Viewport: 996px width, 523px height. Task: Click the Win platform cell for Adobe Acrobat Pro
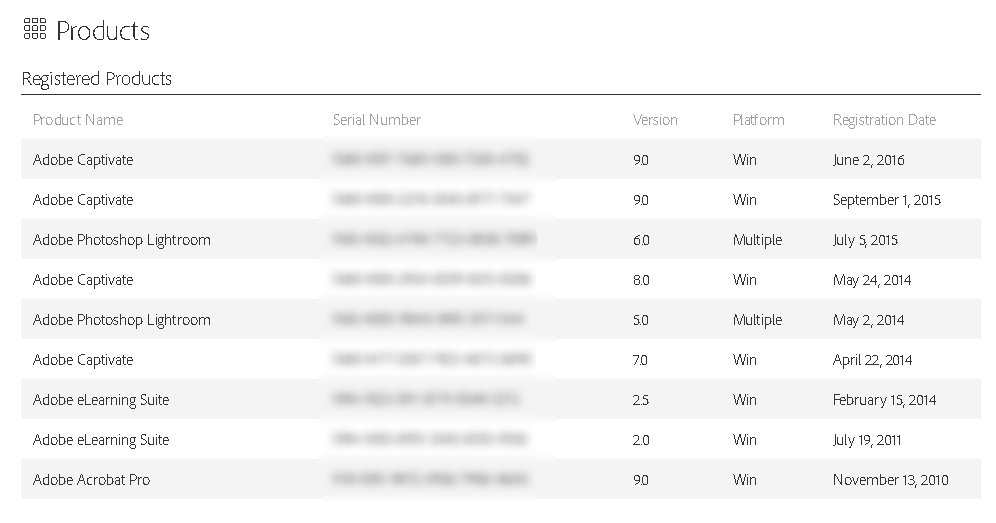[x=745, y=480]
